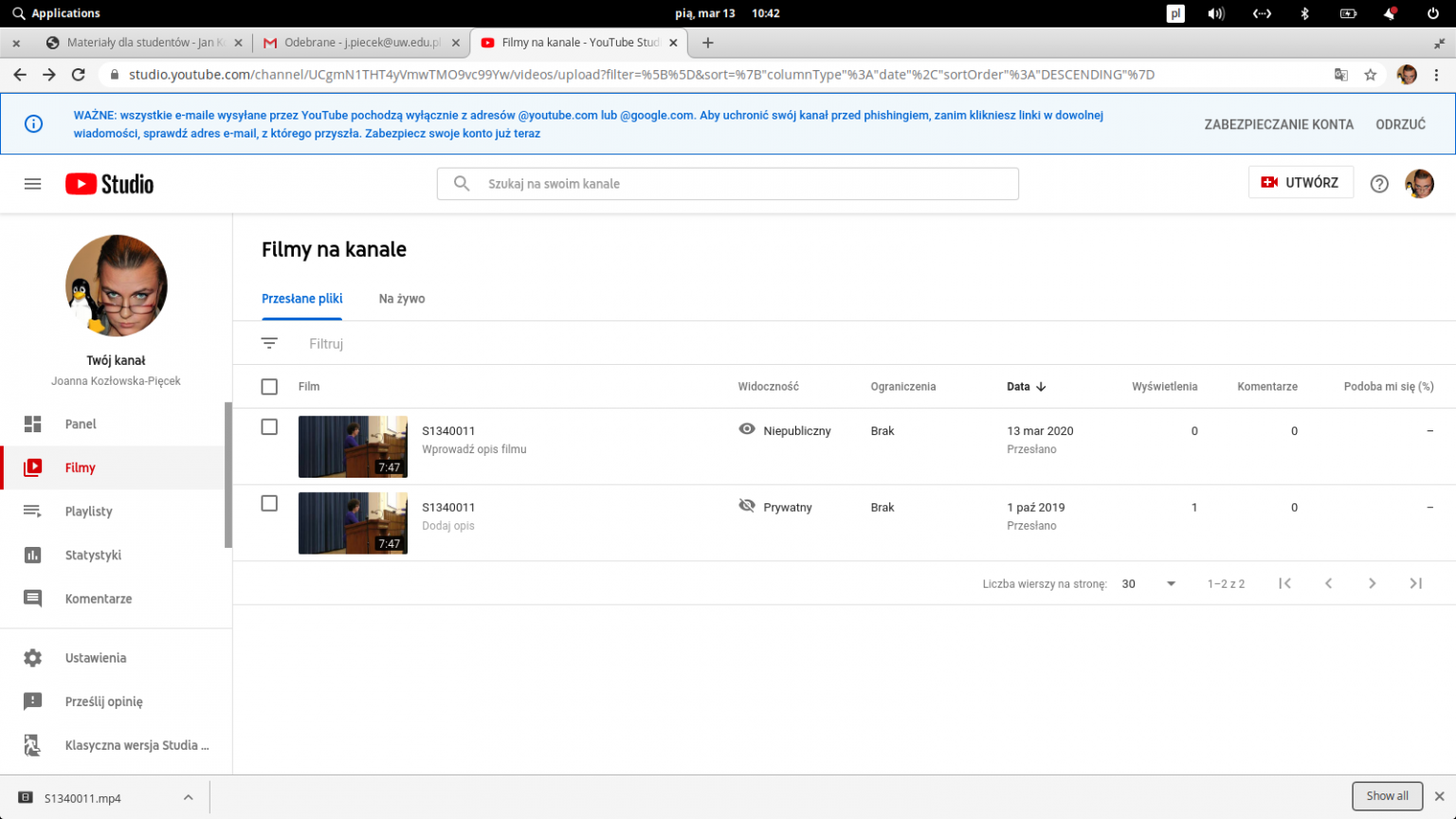1456x819 pixels.
Task: Toggle the select-all videos checkbox
Action: tap(269, 387)
